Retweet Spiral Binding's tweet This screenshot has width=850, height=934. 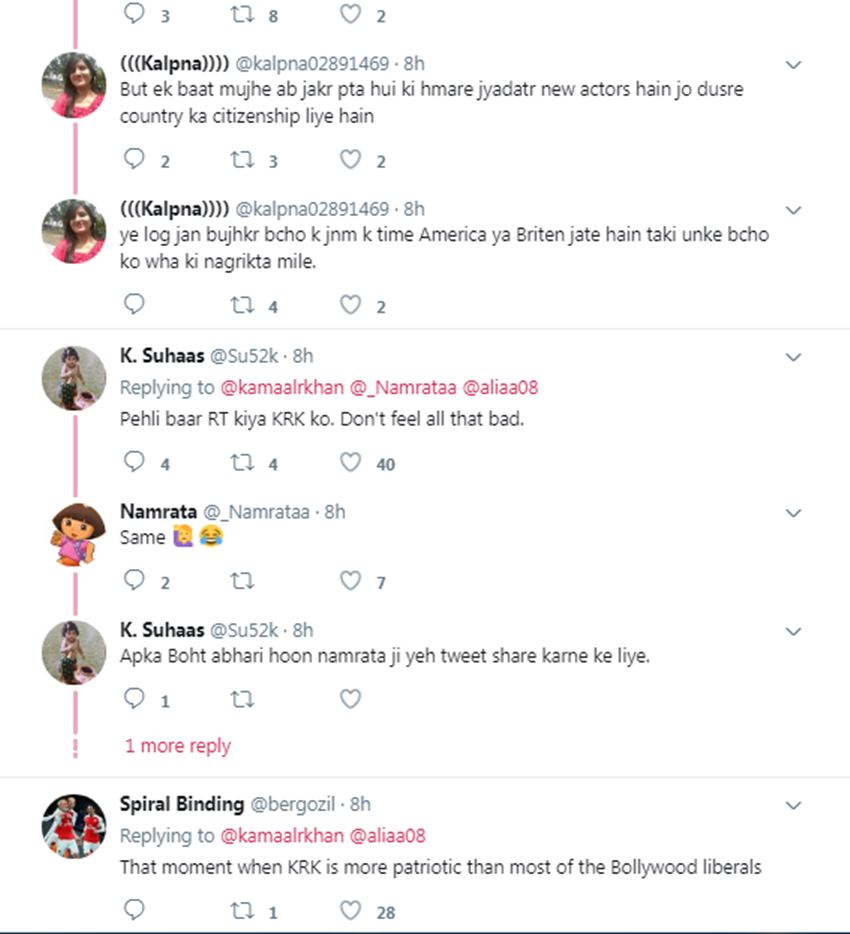tap(242, 911)
